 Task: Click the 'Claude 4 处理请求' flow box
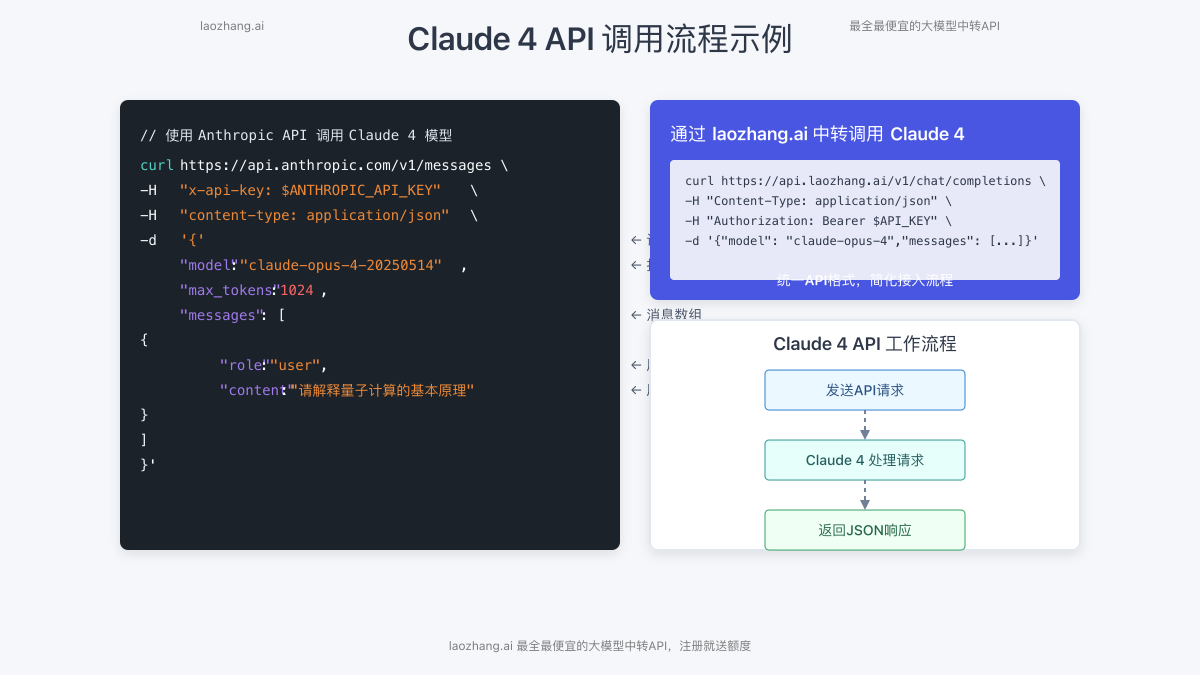(x=865, y=460)
